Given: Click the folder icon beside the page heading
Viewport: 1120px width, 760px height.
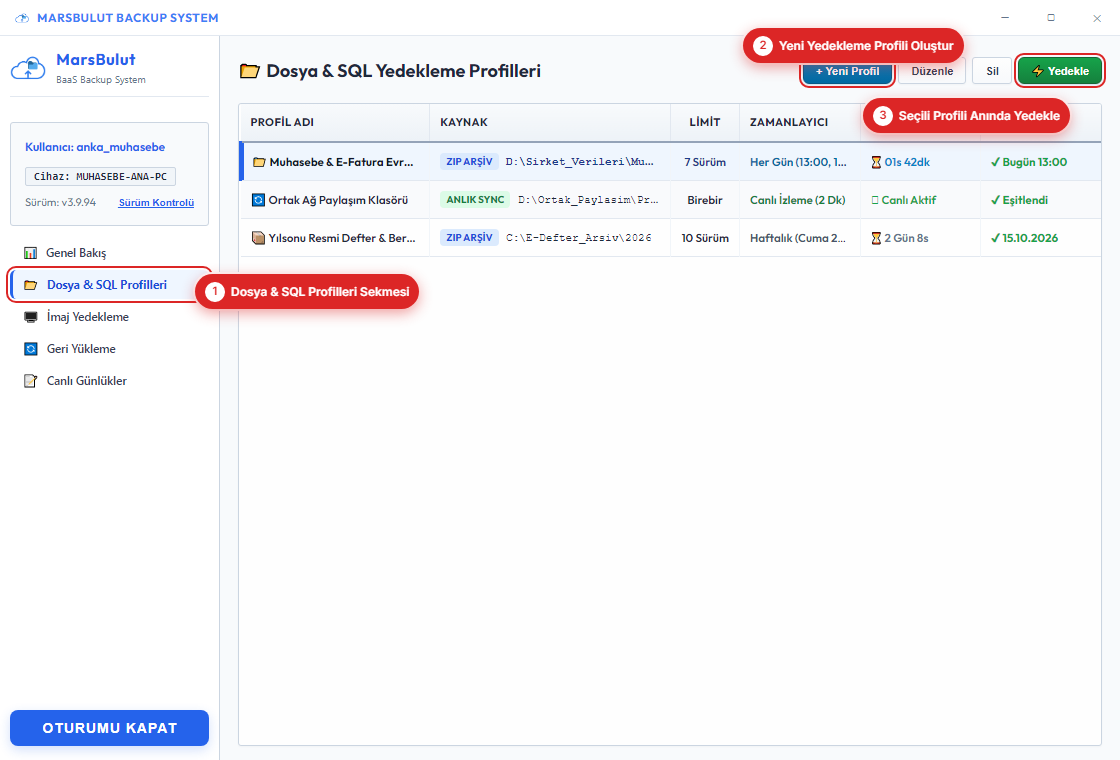Looking at the screenshot, I should (x=249, y=71).
